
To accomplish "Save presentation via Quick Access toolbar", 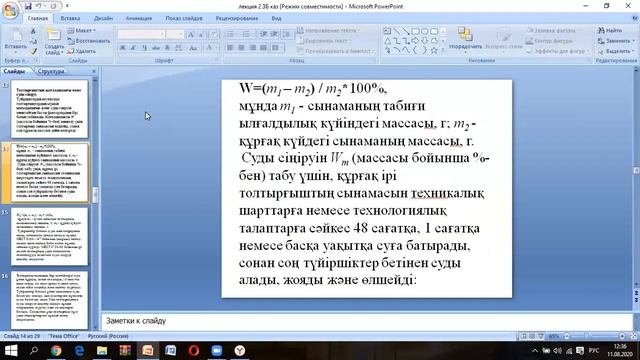I will point(28,6).
